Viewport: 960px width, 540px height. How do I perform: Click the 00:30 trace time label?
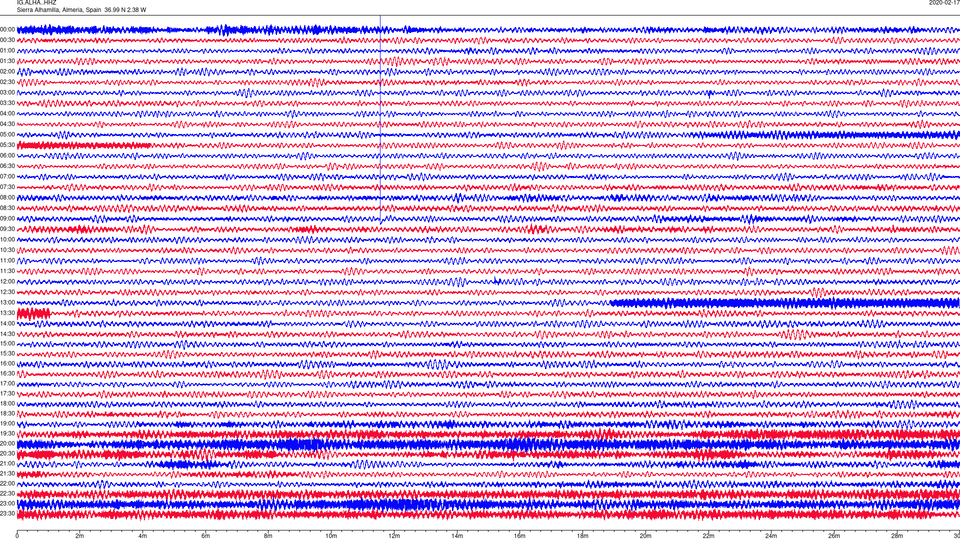click(x=7, y=40)
